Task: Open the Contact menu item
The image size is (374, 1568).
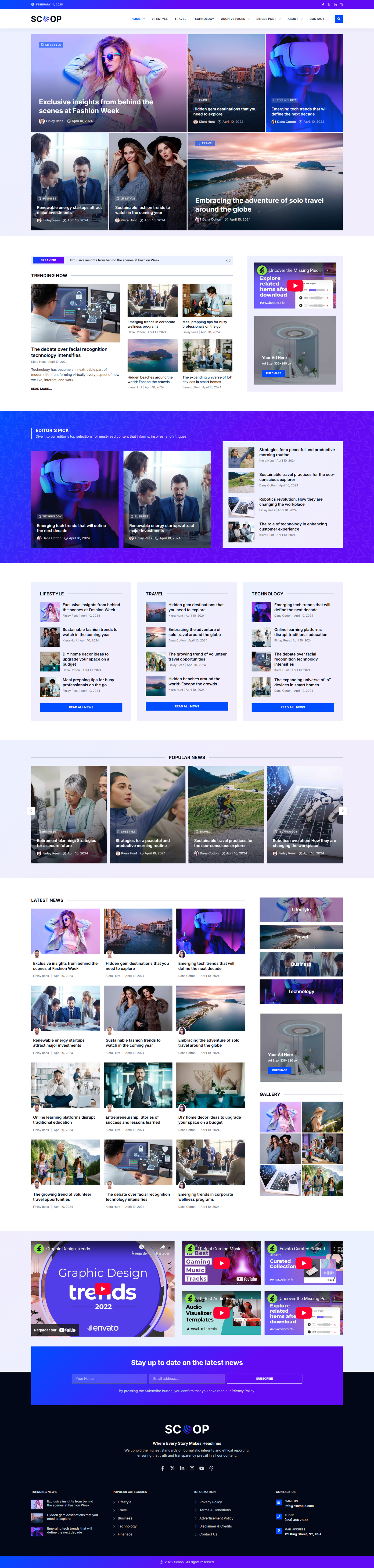Action: point(316,19)
